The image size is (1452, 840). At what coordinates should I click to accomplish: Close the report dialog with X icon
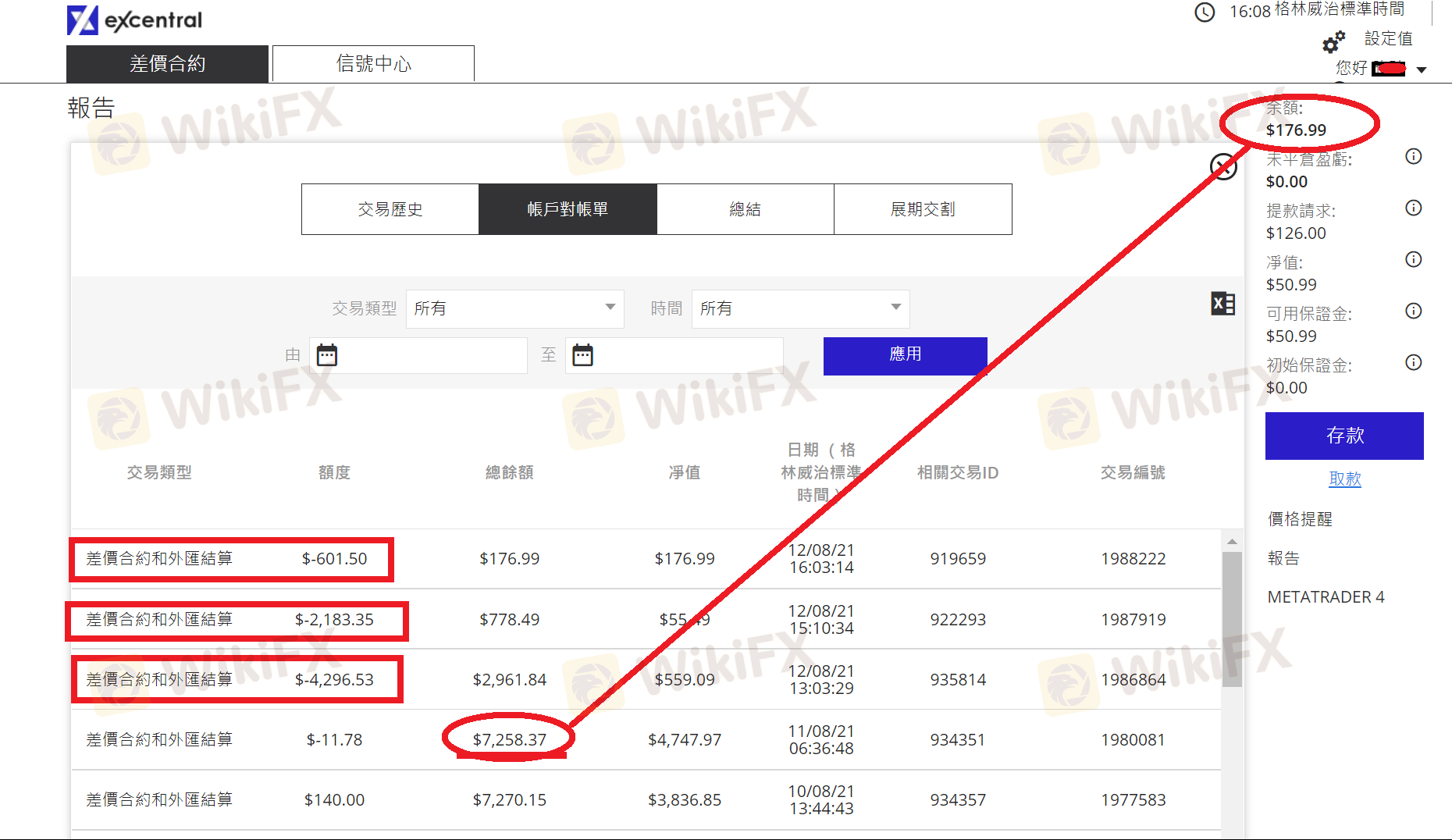click(x=1222, y=166)
